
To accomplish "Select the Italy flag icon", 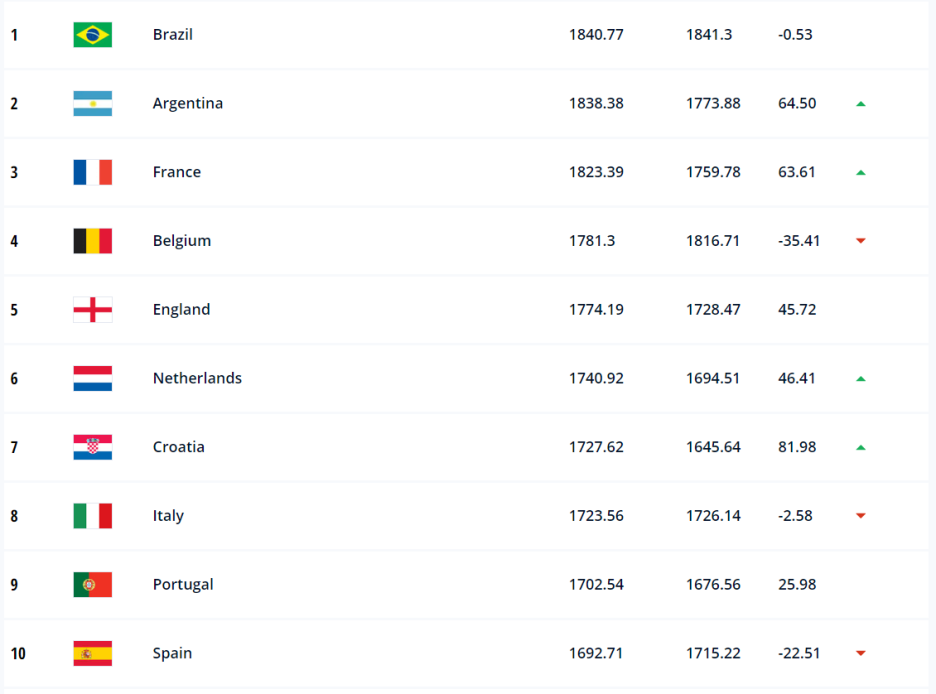I will (x=93, y=516).
